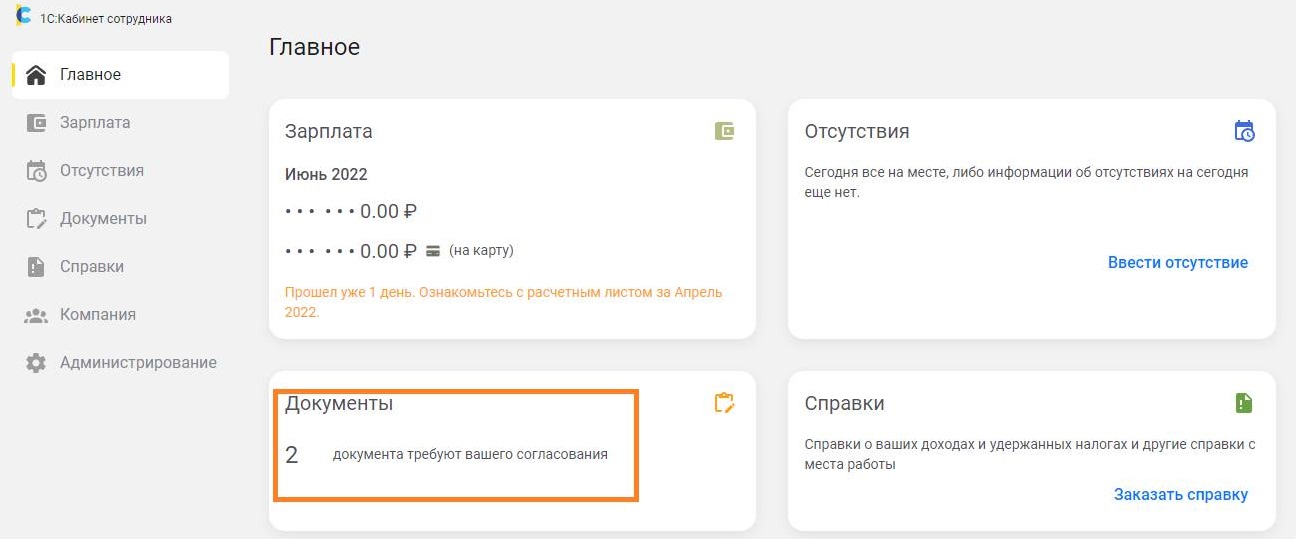Reveal the hidden salary amount above the card amount
Viewport: 1296px width, 539px height.
(x=351, y=212)
